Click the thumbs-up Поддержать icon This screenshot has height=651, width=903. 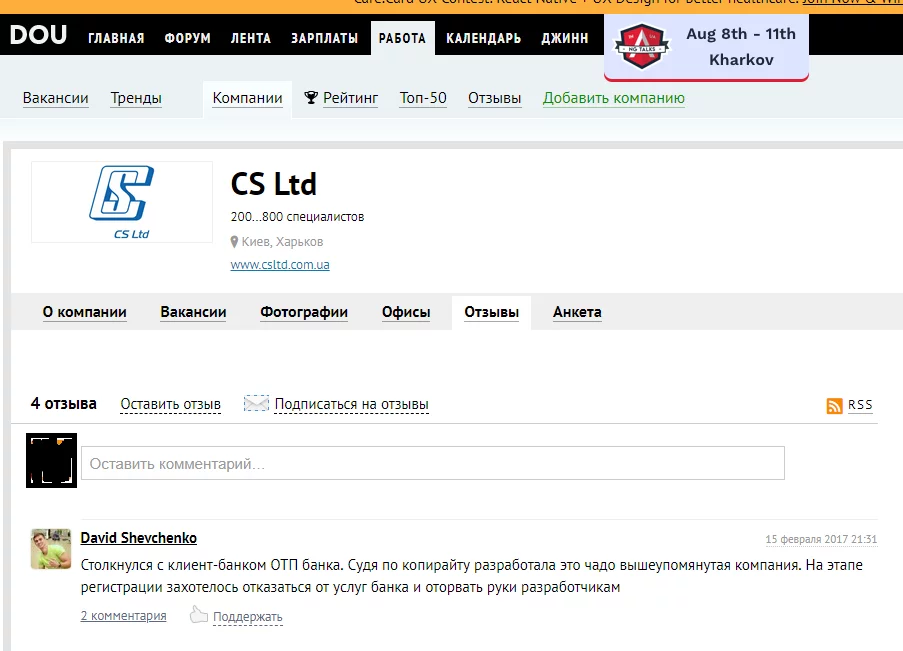click(201, 616)
